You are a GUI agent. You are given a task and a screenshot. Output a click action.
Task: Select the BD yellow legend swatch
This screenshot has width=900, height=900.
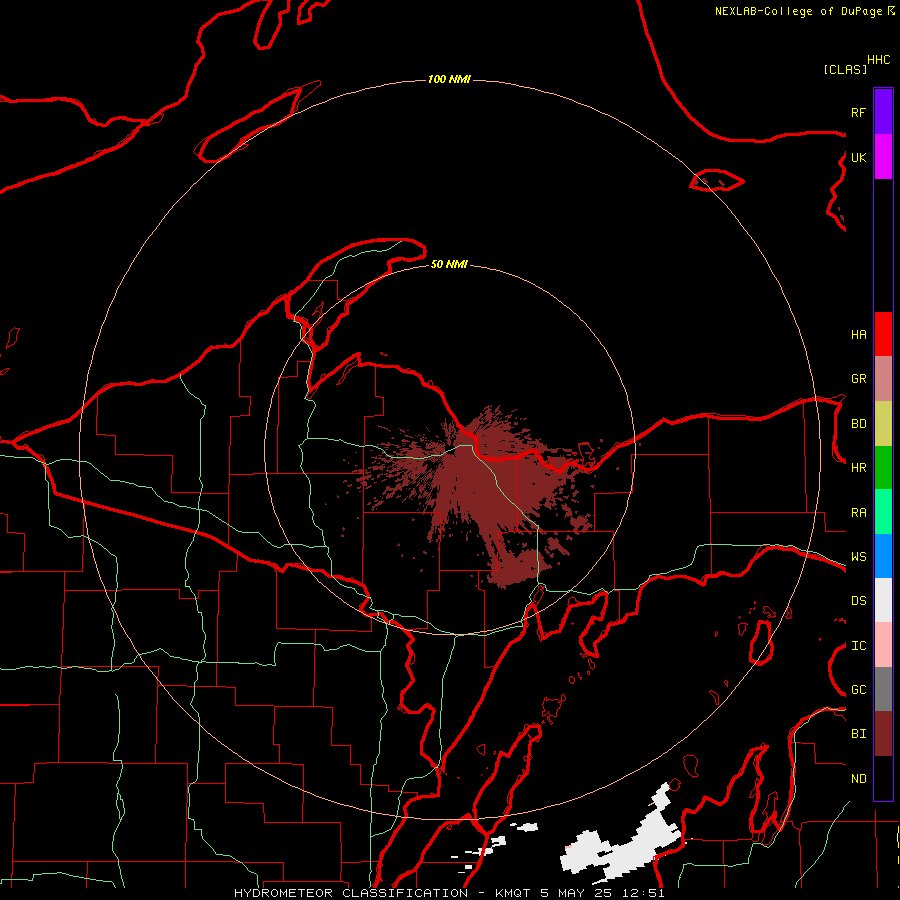883,424
